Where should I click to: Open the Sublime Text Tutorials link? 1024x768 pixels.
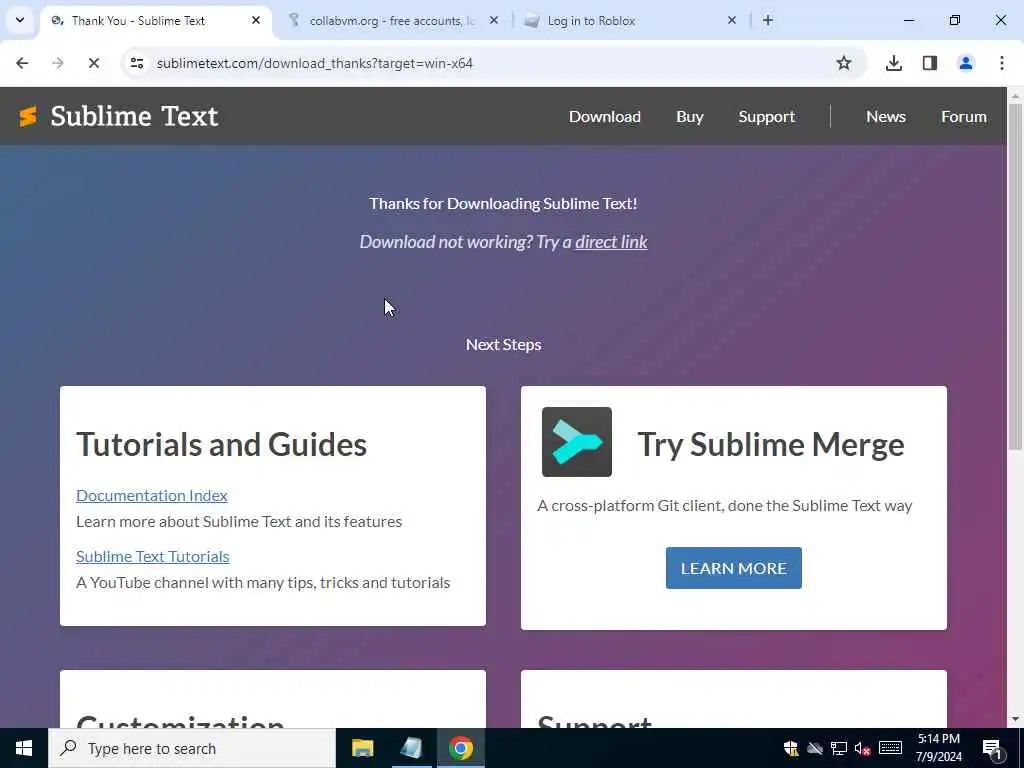coord(153,556)
